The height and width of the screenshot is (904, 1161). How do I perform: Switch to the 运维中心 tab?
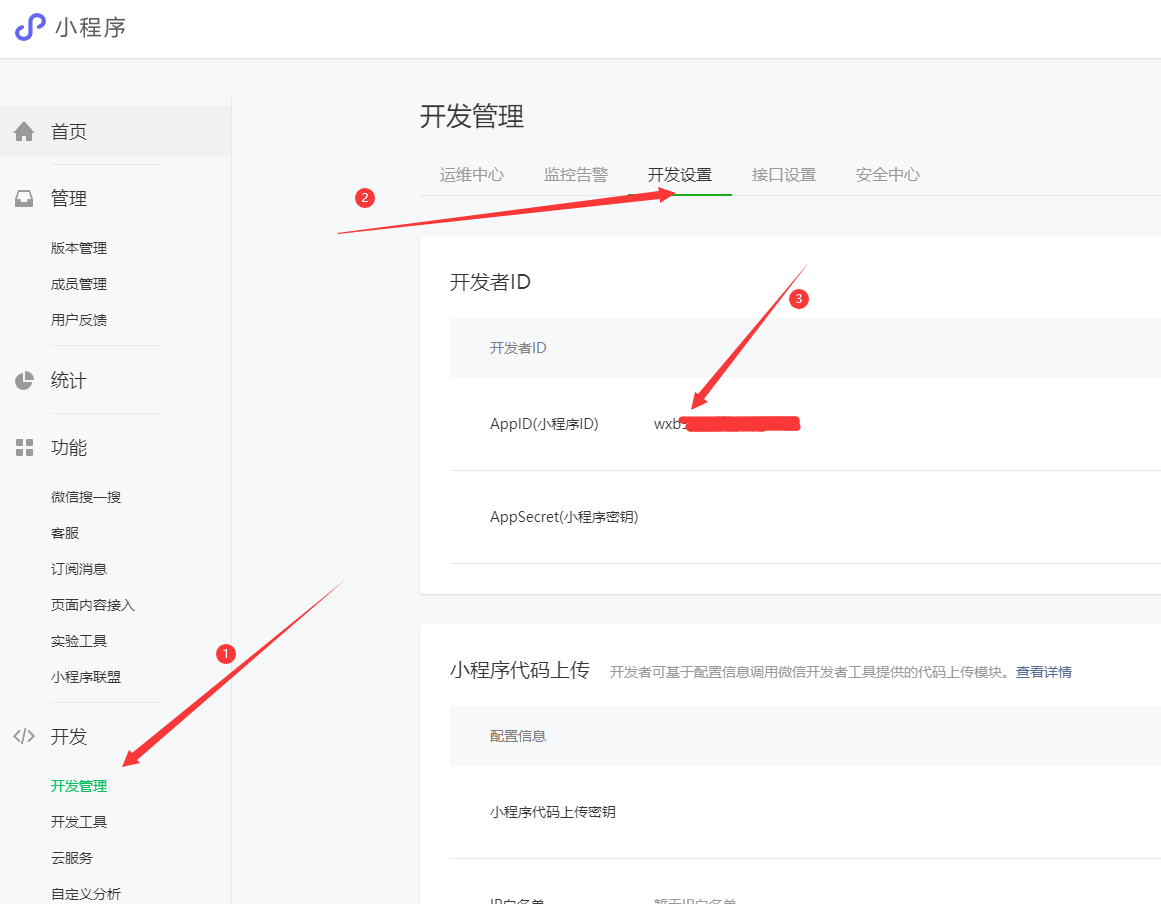(472, 175)
